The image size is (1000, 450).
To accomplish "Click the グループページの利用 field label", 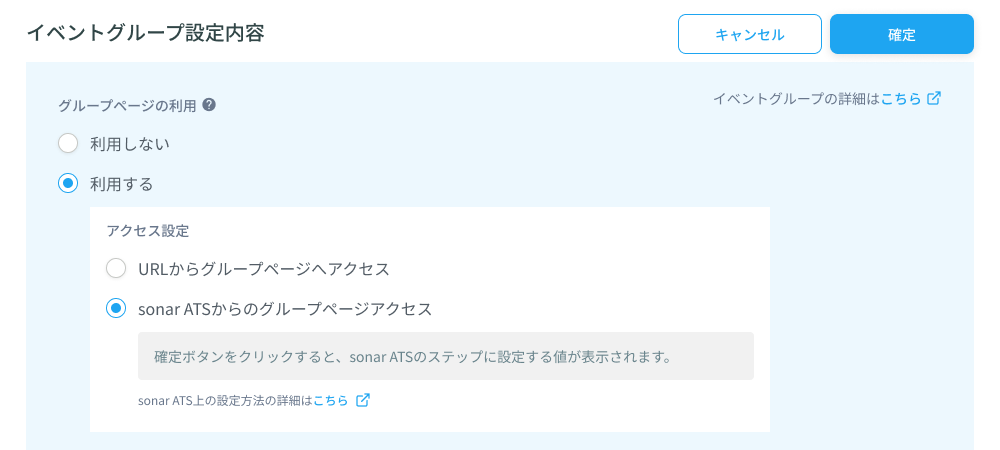I will coord(127,105).
